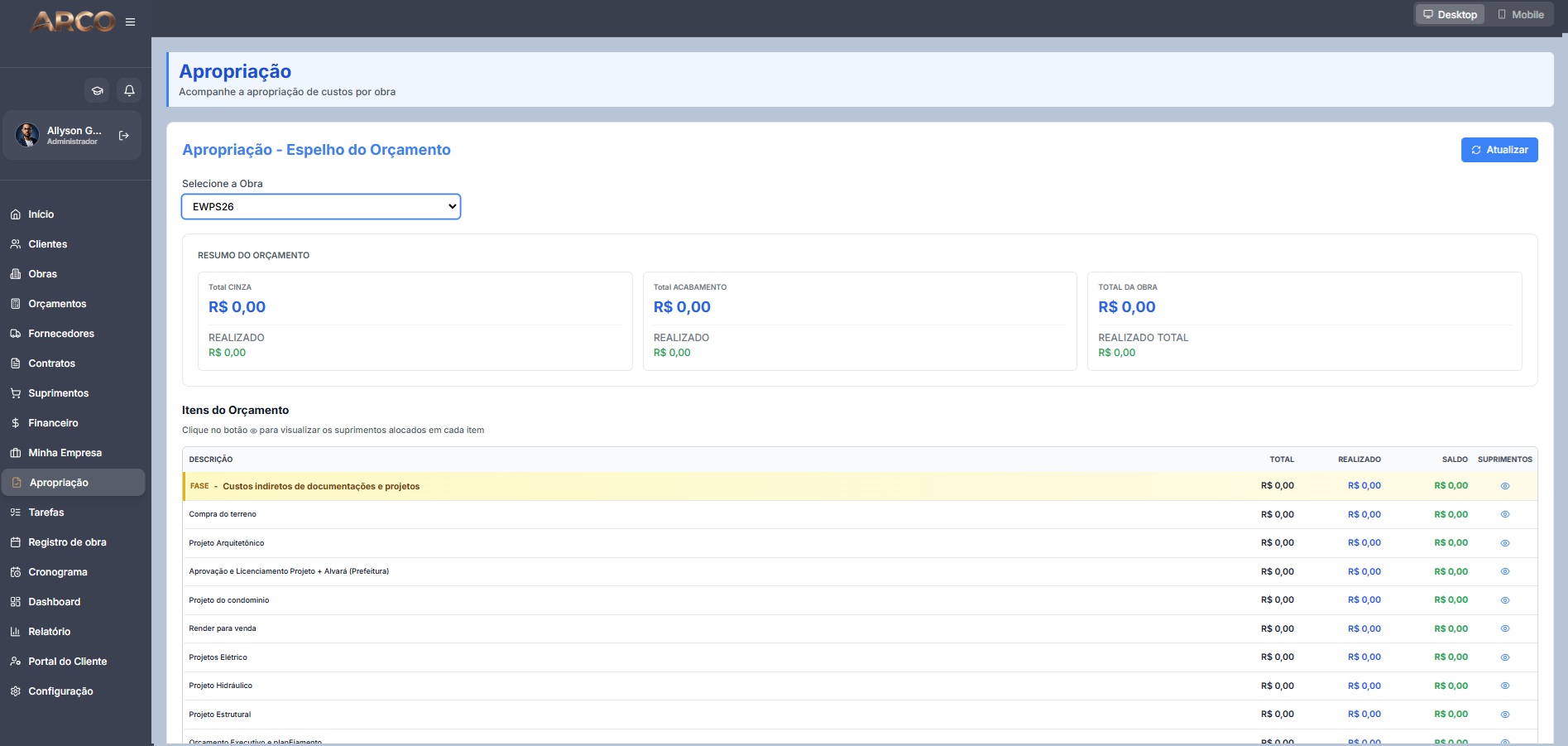
Task: View suprimentos of Projeto Arquitetônico row
Action: (x=1505, y=543)
